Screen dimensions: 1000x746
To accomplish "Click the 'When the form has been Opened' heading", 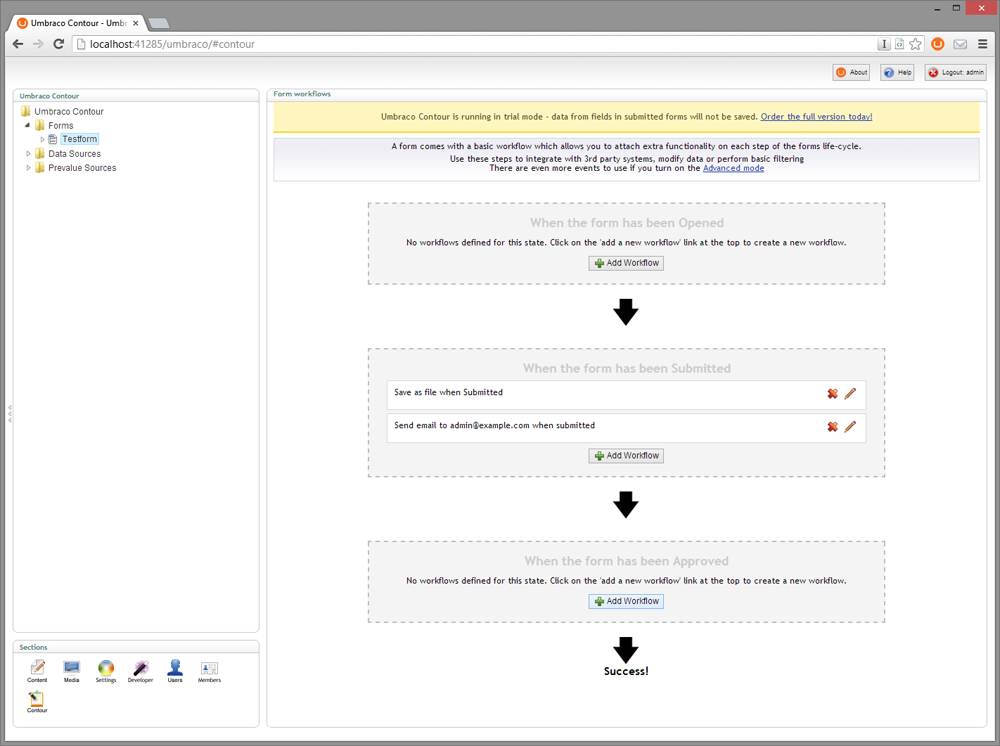I will tap(627, 223).
